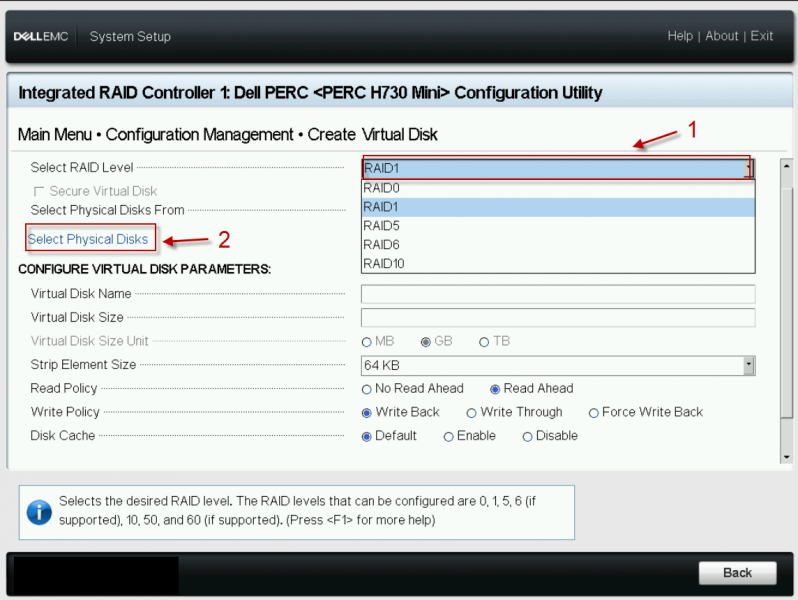Click the Back button
Viewport: 798px width, 600px height.
(x=737, y=573)
